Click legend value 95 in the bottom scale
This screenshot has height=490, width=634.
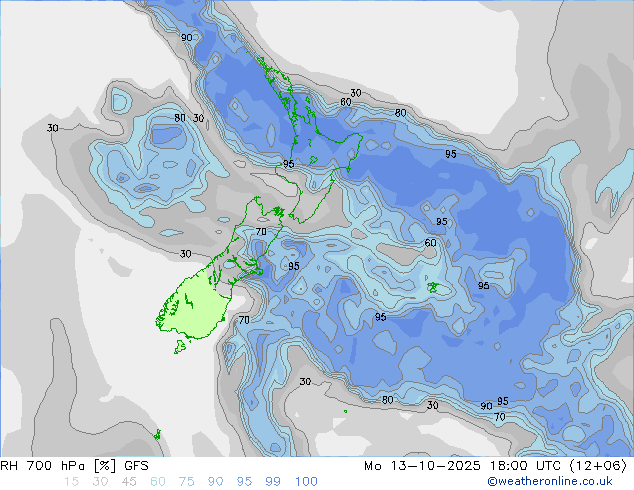click(244, 482)
